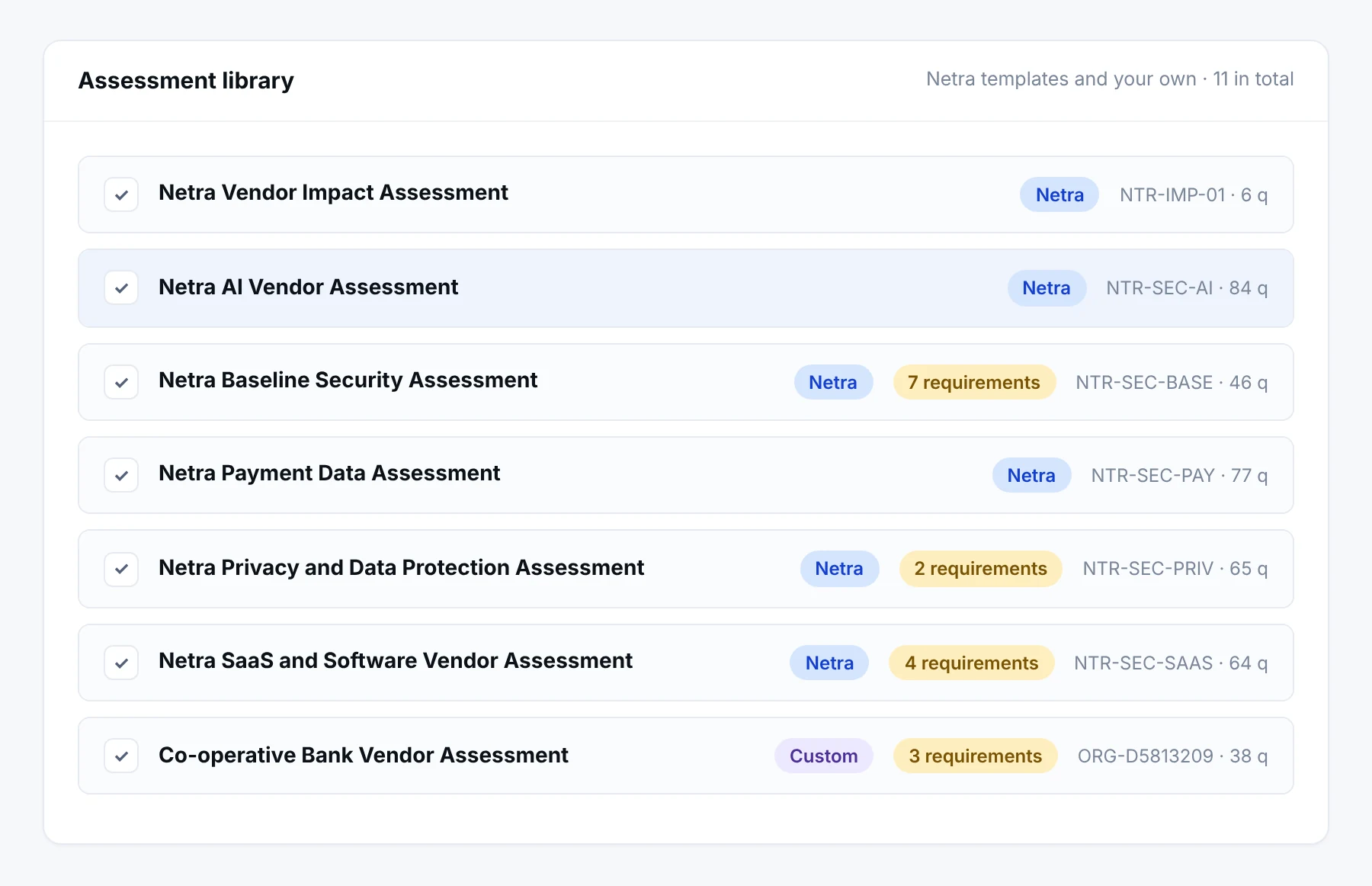This screenshot has height=886, width=1372.
Task: Open the Netra Vendor Impact Assessment title
Action: [x=333, y=193]
